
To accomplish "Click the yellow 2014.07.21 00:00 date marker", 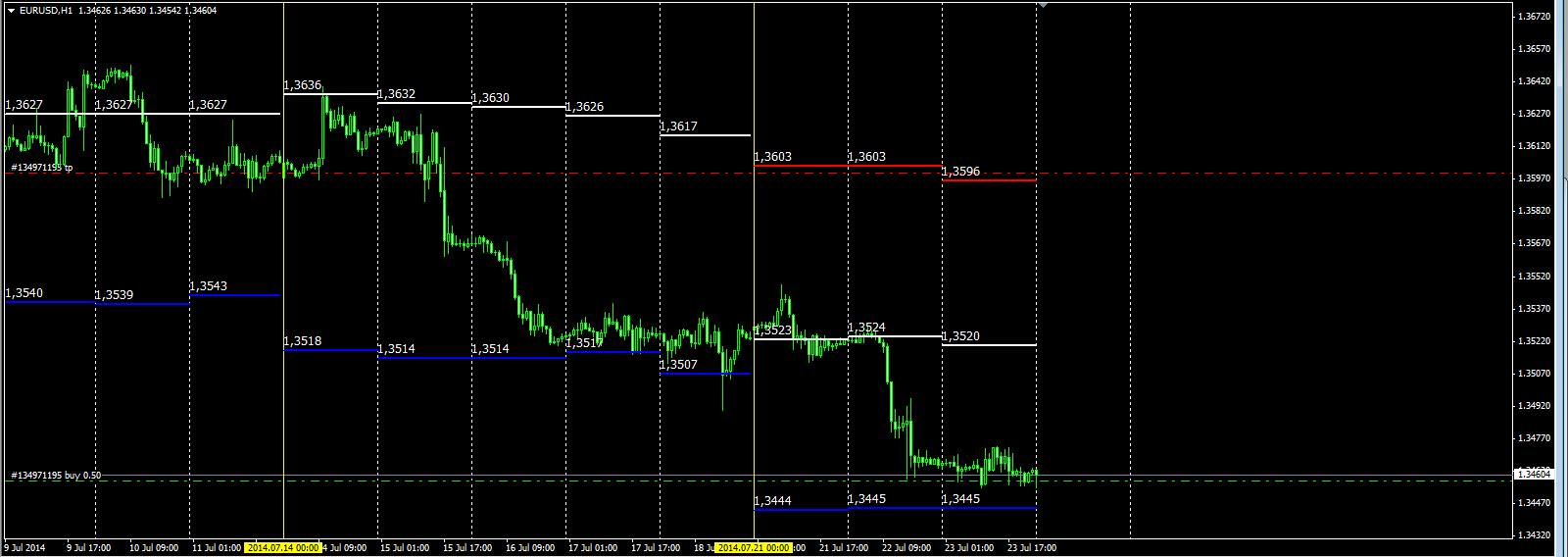I will coord(754,548).
